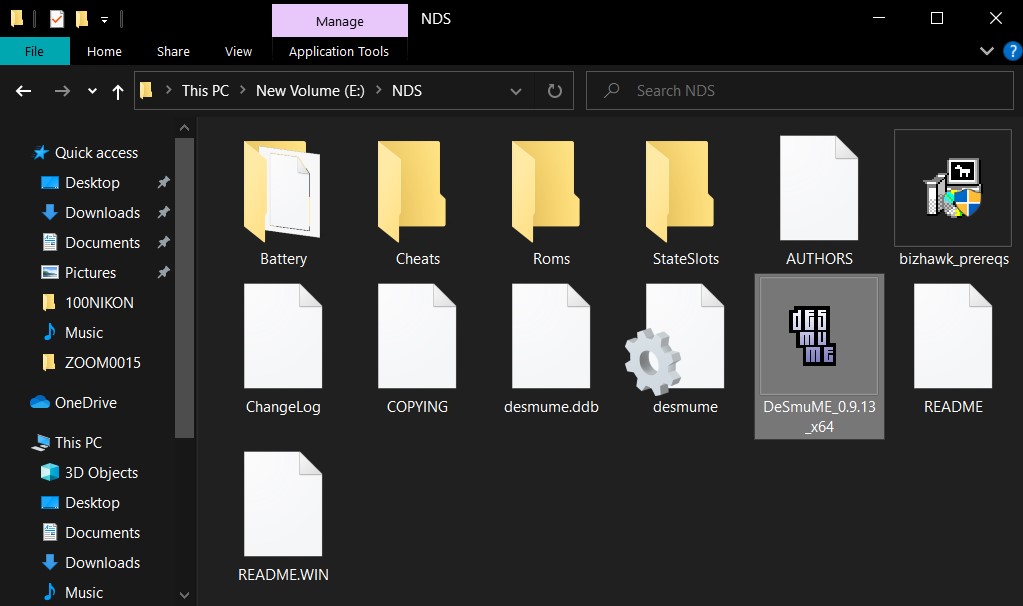Screen dimensions: 1023x606
Task: Open Documents under This PC
Action: pyautogui.click(x=91, y=532)
